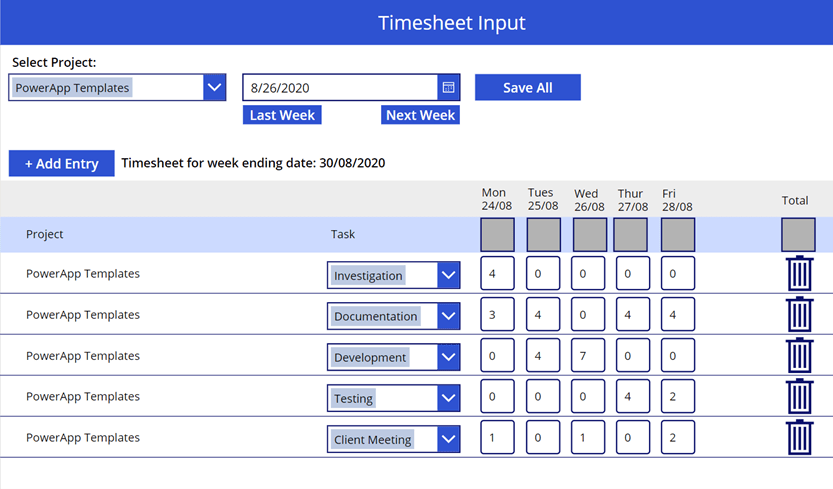
Task: Edit Development Monday hours field
Action: [x=497, y=355]
